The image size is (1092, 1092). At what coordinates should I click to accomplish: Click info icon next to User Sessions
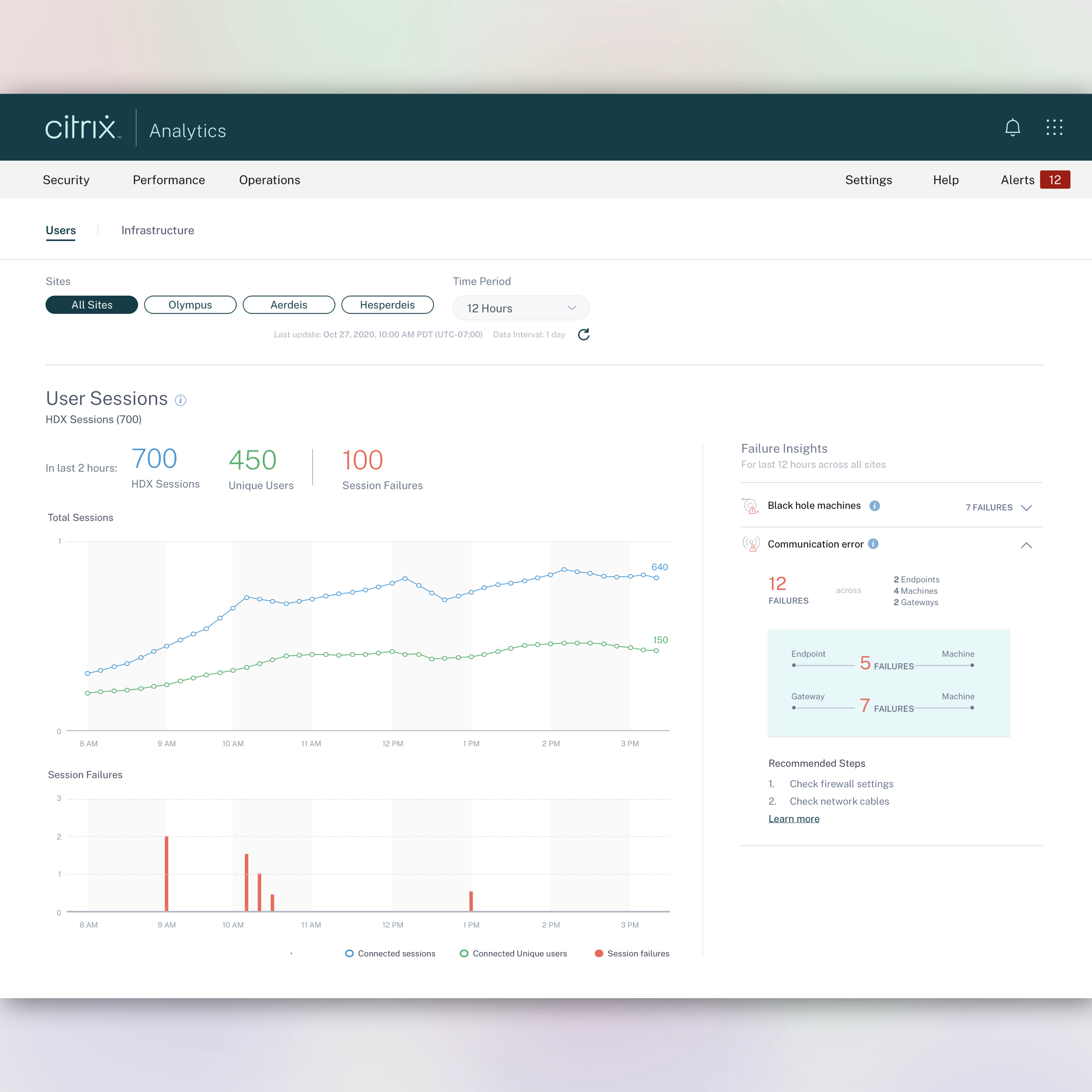point(180,400)
